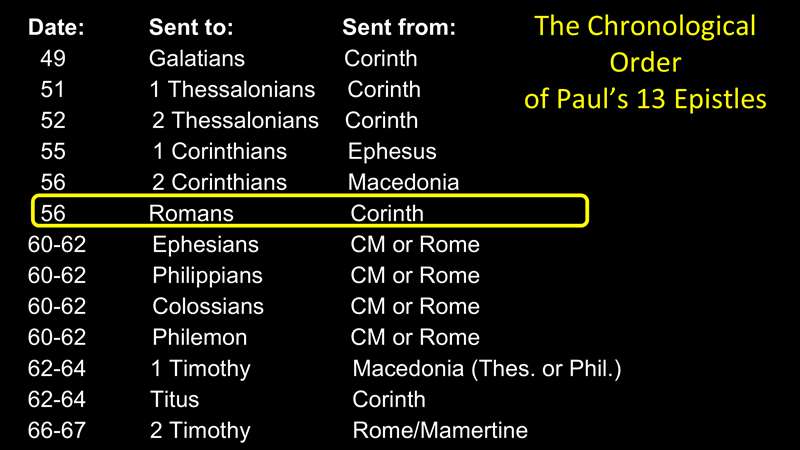Select the '2 Corinthians' entry
This screenshot has height=450, width=800.
(219, 183)
